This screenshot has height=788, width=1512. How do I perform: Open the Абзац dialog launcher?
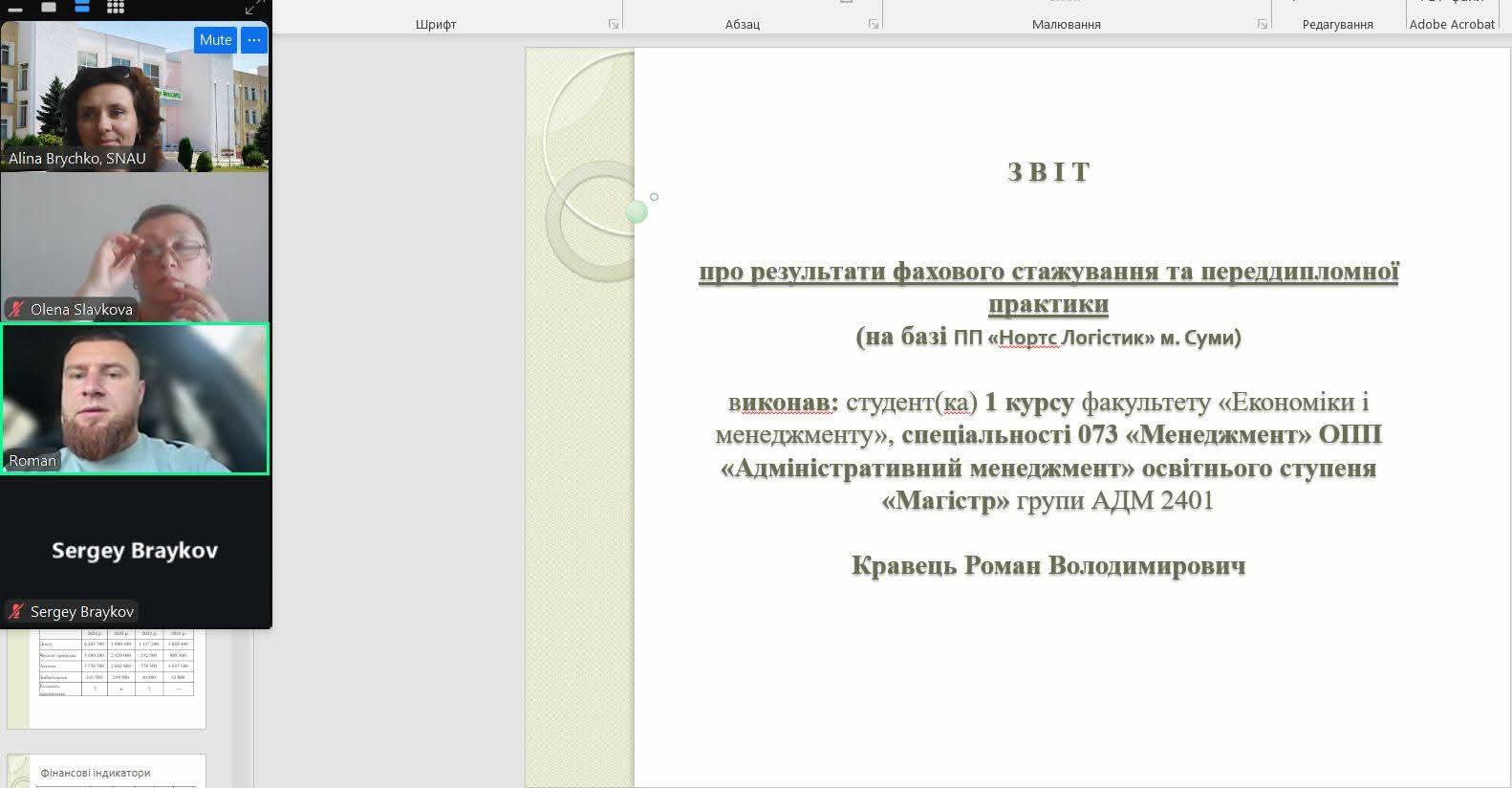pyautogui.click(x=873, y=24)
